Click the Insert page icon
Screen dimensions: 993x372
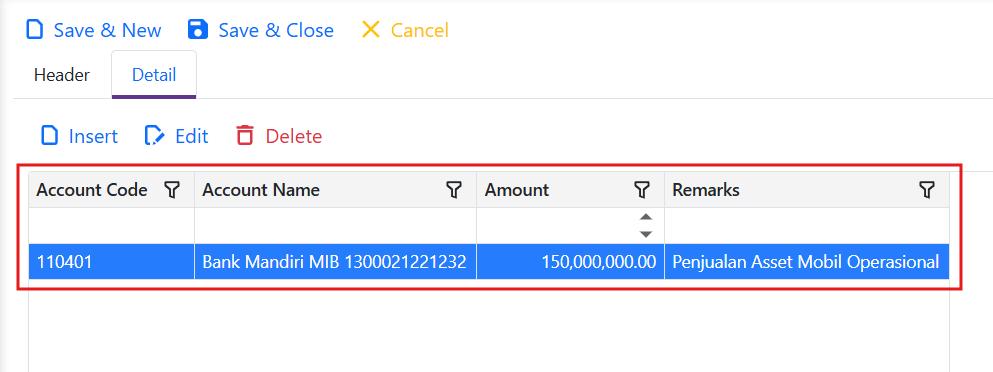pos(49,136)
